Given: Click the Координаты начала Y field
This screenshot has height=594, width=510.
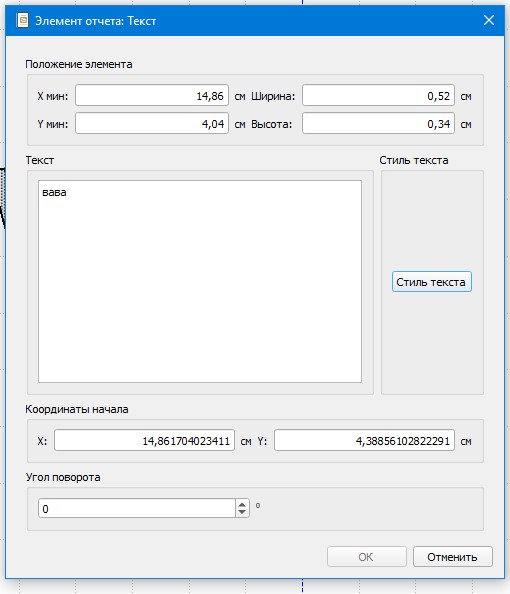Looking at the screenshot, I should click(x=365, y=440).
